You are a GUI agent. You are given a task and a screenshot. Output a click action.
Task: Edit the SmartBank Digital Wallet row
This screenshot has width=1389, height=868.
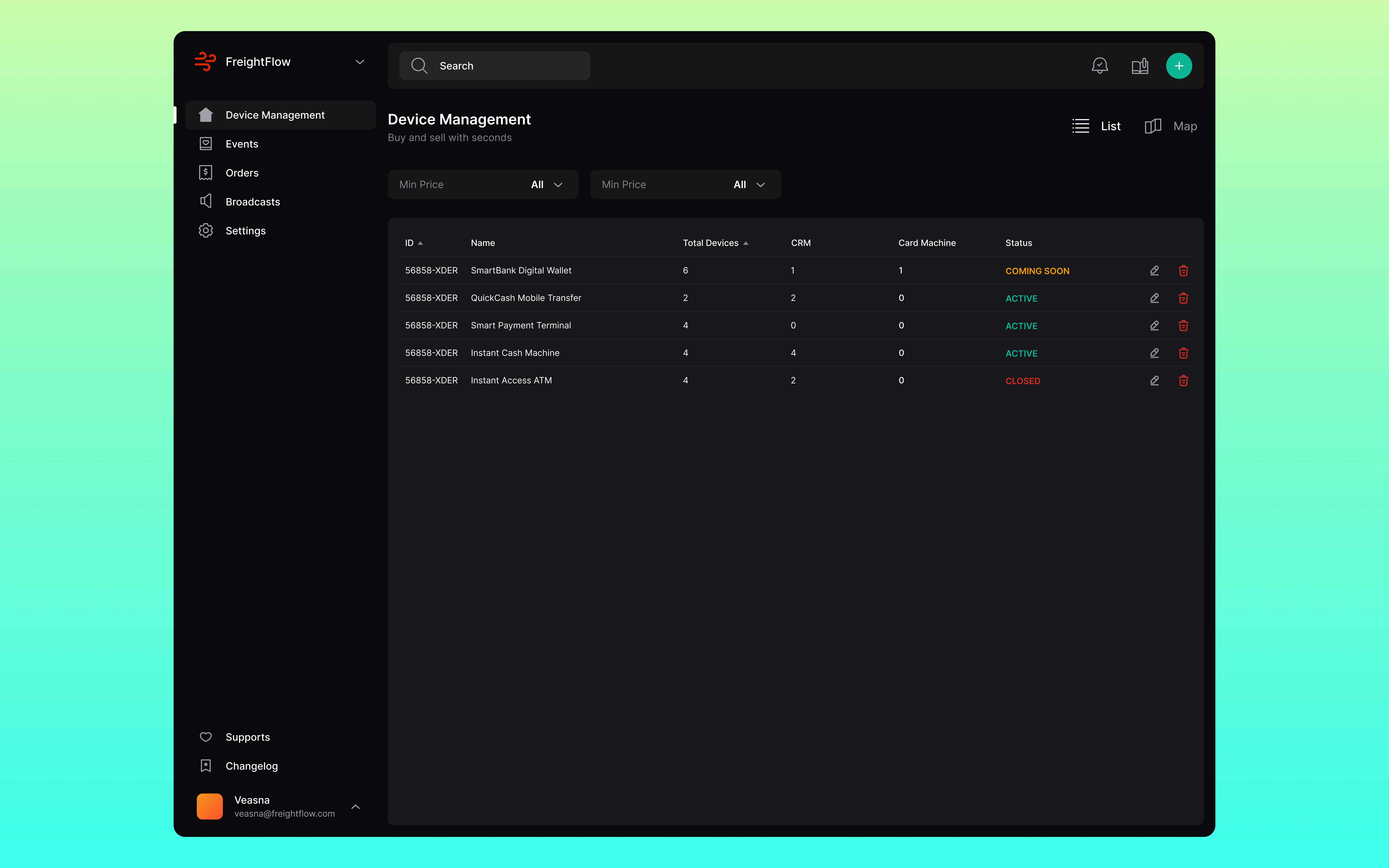click(x=1154, y=270)
